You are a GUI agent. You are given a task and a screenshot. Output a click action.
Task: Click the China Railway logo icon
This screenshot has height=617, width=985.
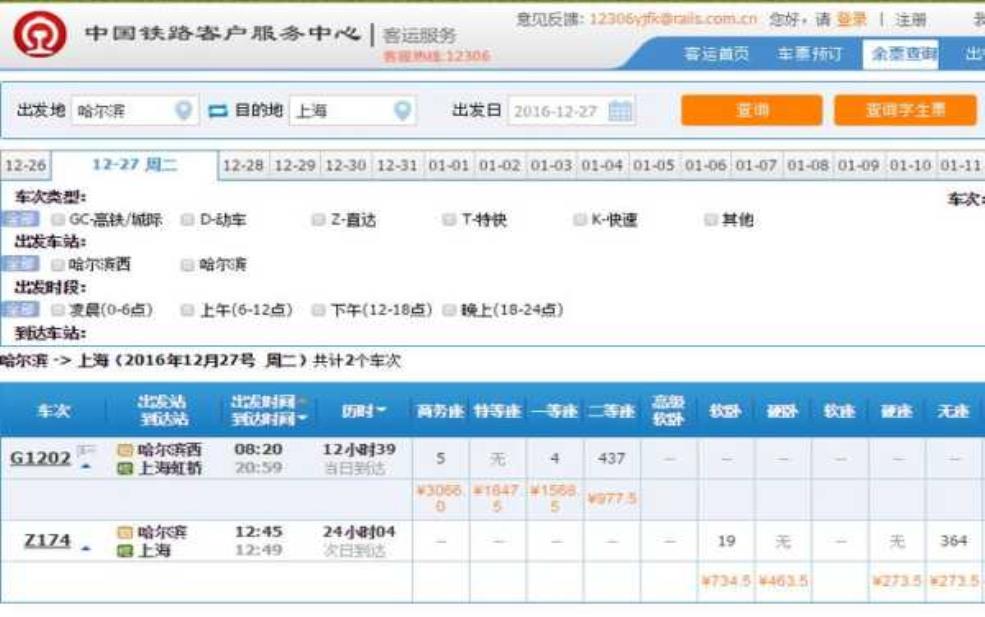[39, 37]
